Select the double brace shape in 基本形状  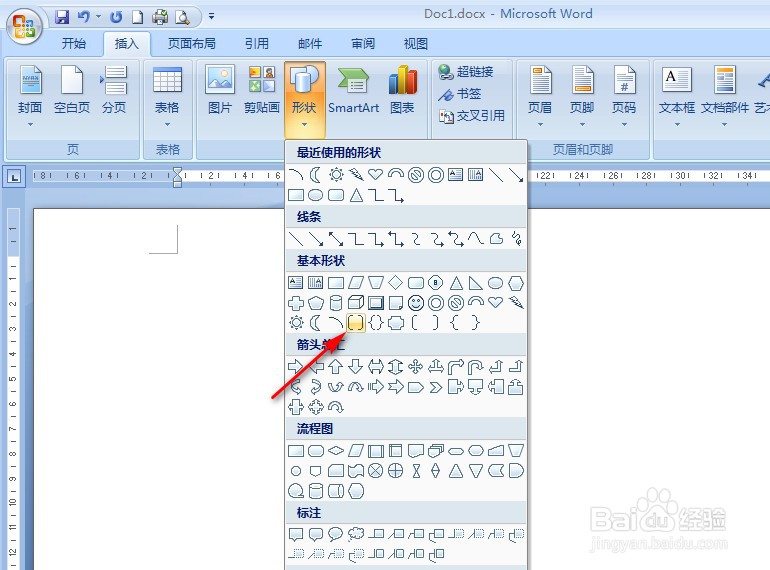(x=376, y=323)
